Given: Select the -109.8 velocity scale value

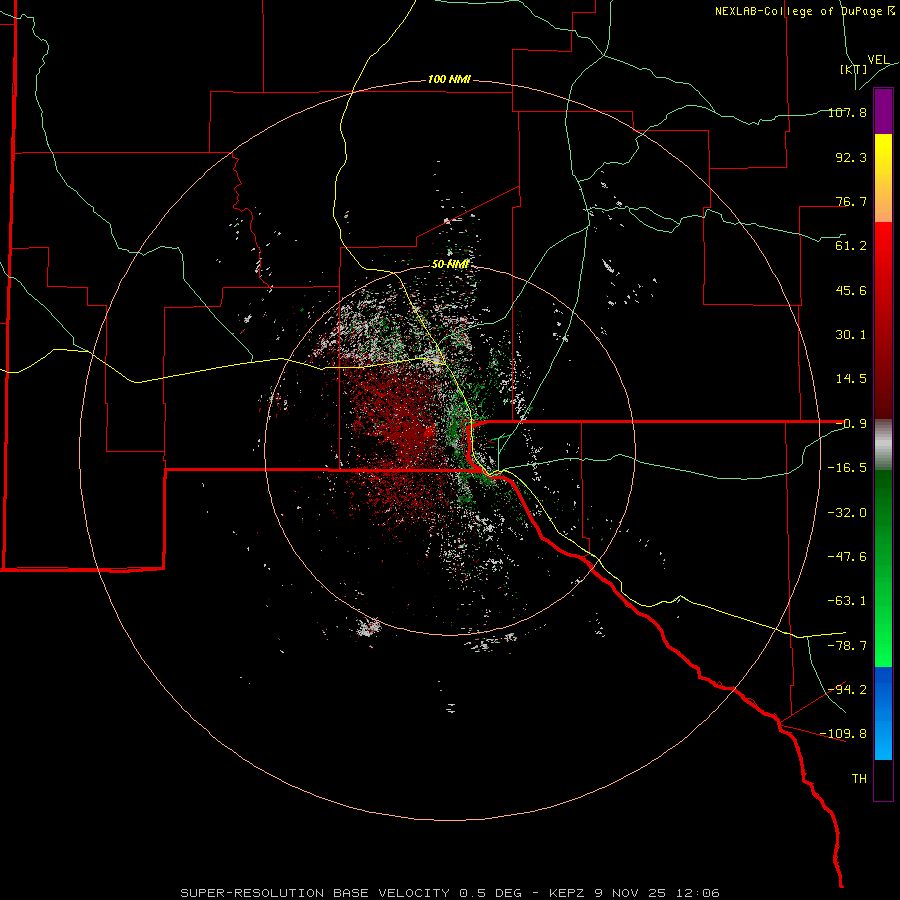Looking at the screenshot, I should pos(844,734).
